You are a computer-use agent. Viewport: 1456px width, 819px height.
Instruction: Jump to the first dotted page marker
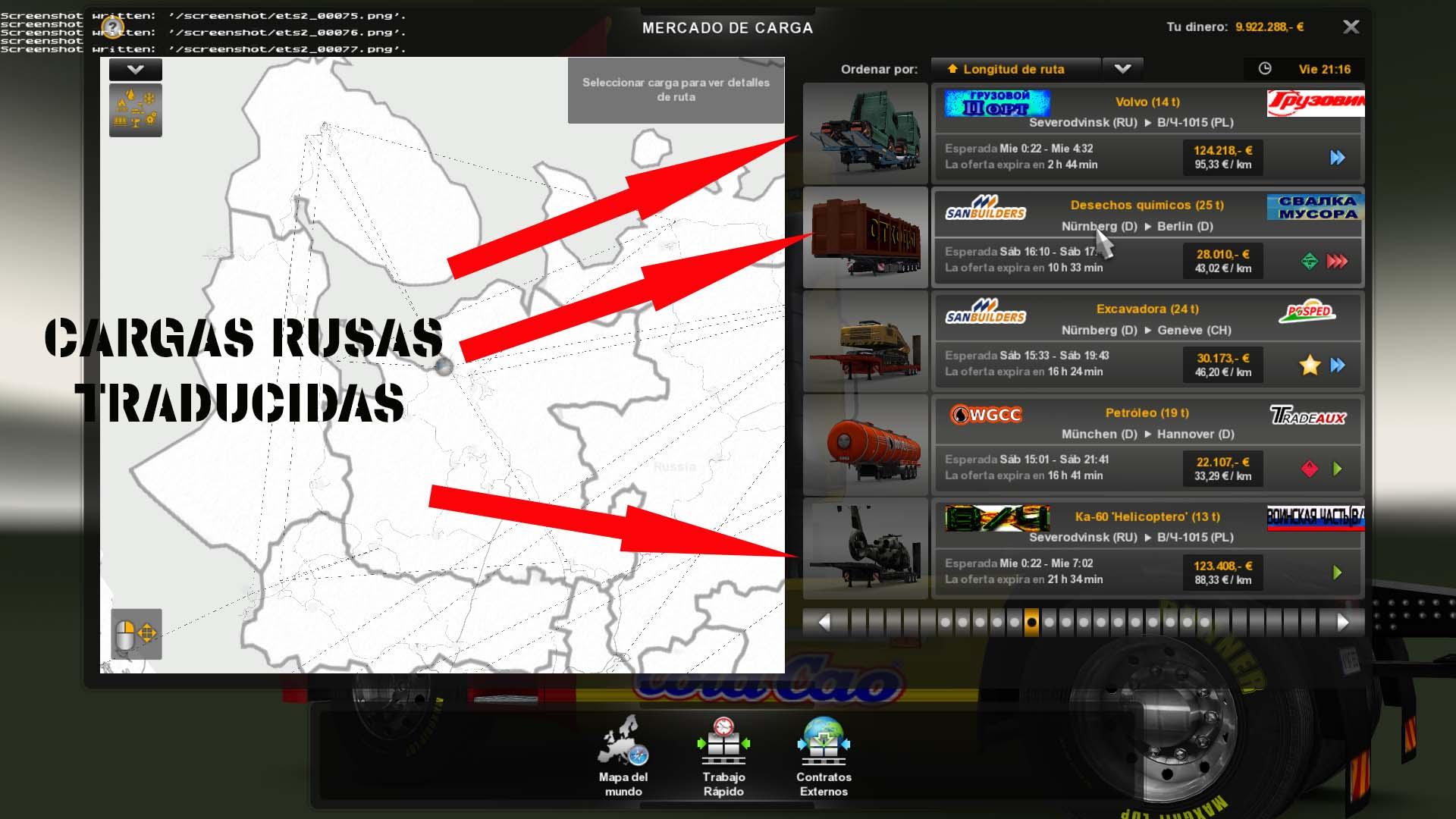945,623
